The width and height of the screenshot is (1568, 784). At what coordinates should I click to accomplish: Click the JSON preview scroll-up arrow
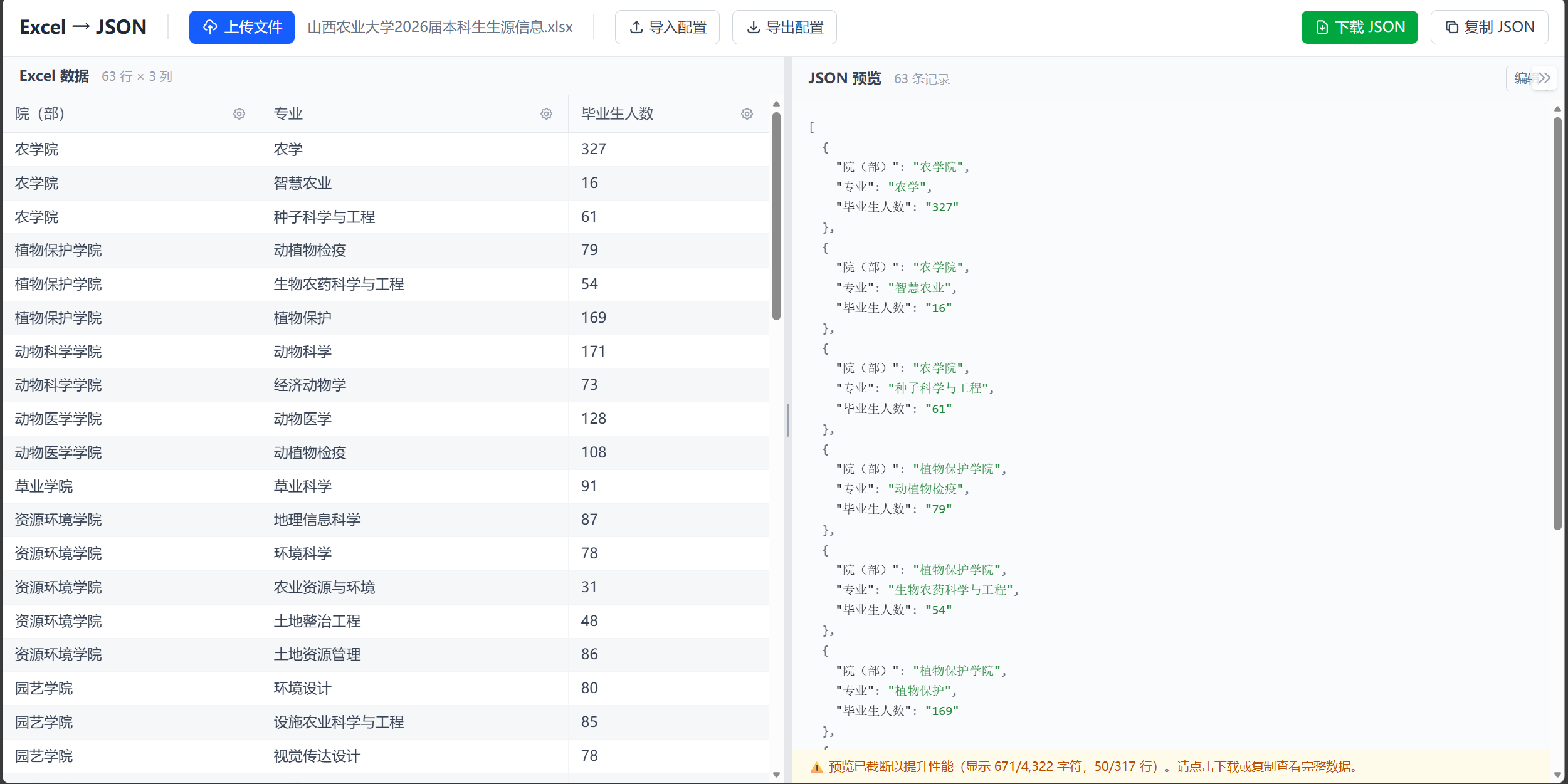click(x=1557, y=109)
